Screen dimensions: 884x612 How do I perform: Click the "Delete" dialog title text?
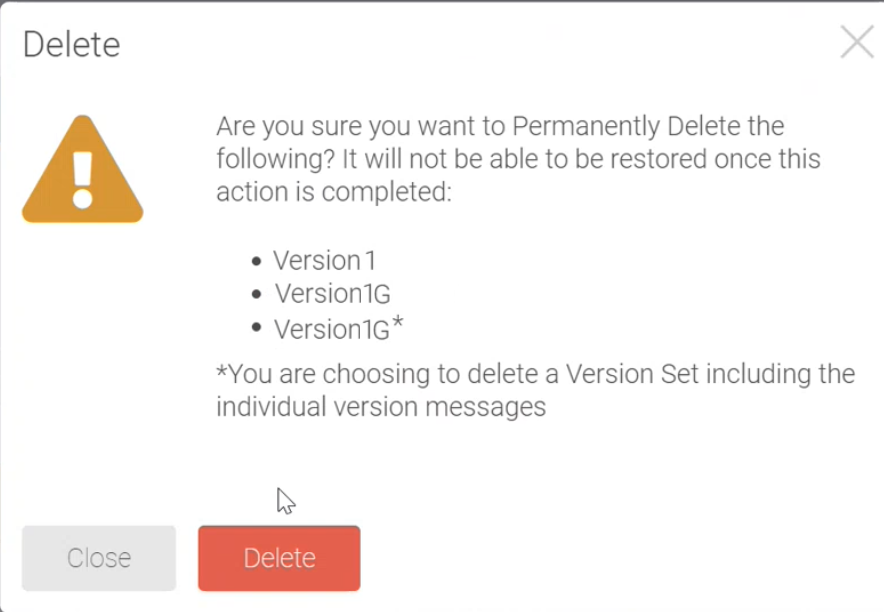pyautogui.click(x=71, y=45)
